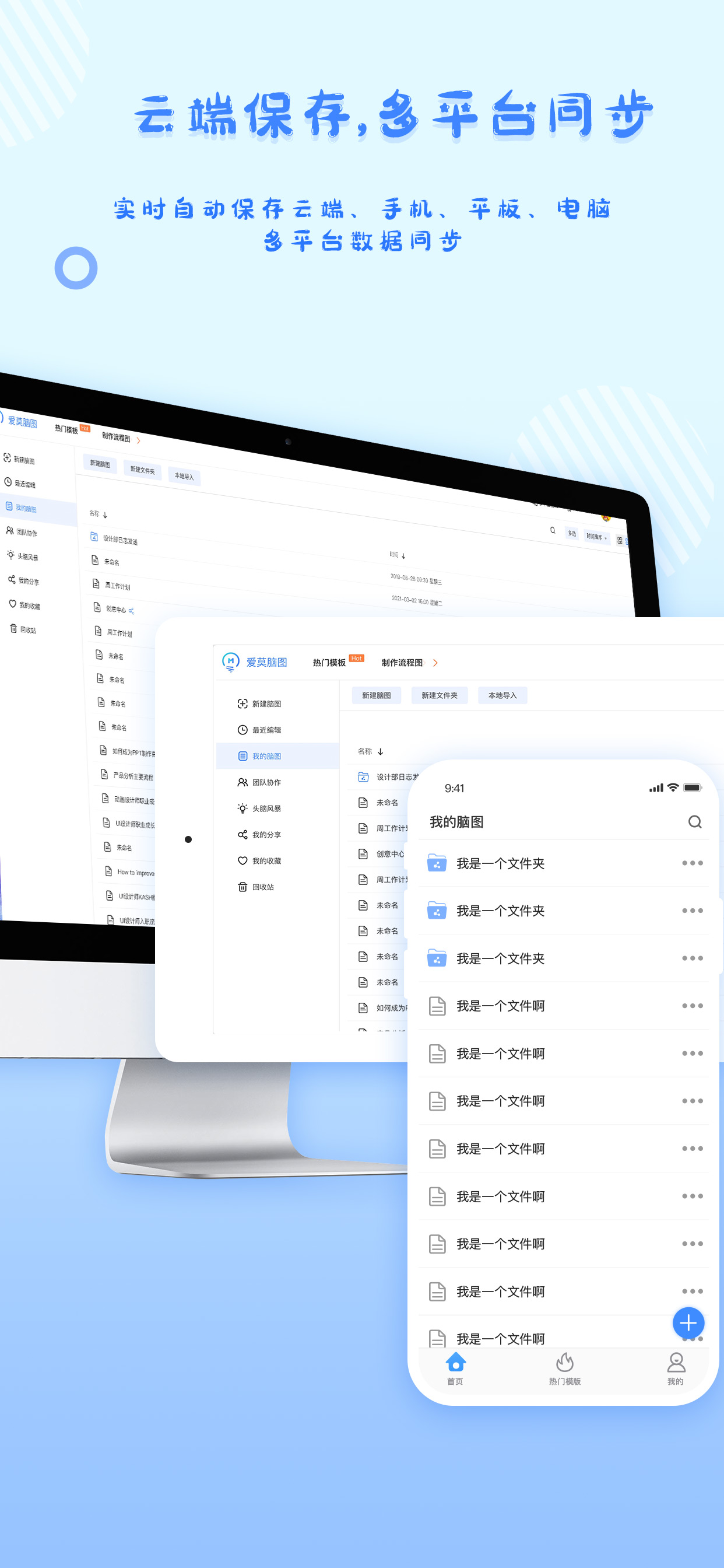Click the orange chevron after 制作流程图 on monitor

click(x=139, y=440)
